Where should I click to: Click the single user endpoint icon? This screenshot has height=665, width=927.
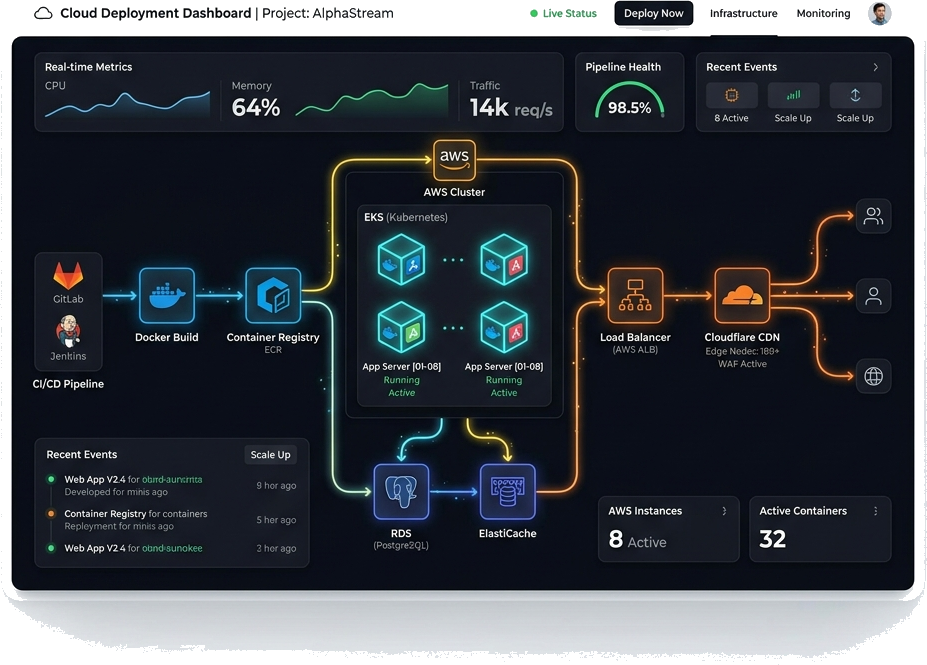(873, 296)
